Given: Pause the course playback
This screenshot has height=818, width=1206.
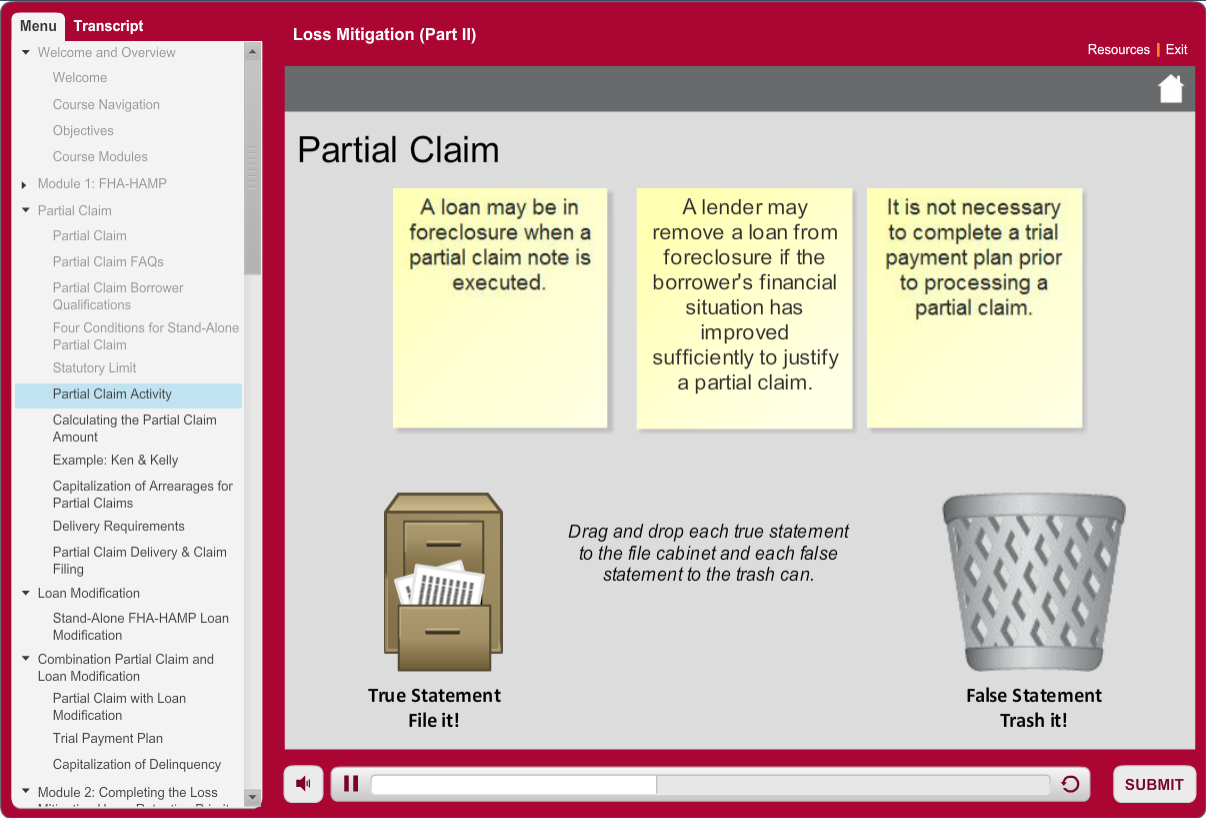Looking at the screenshot, I should (351, 784).
